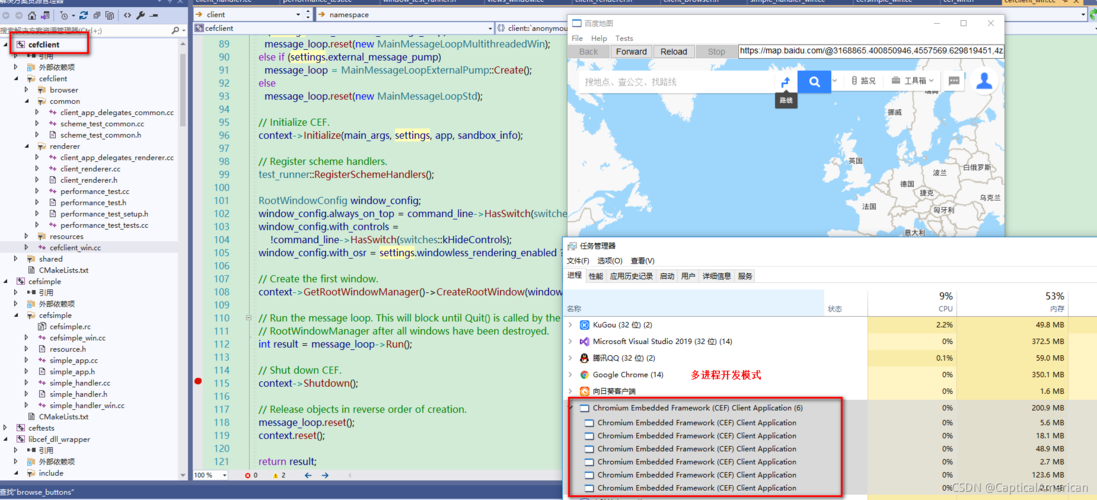
Task: Click the Forward button in CEF client
Action: click(632, 52)
